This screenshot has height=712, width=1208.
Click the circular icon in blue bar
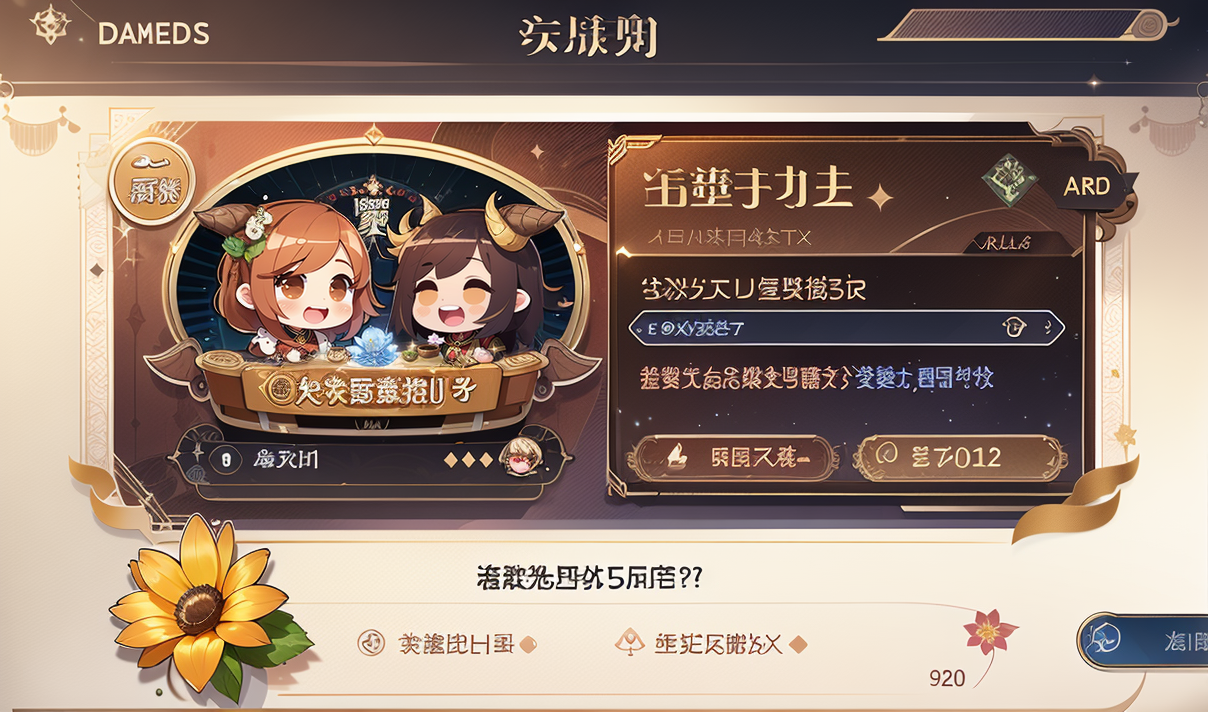pyautogui.click(x=1013, y=326)
